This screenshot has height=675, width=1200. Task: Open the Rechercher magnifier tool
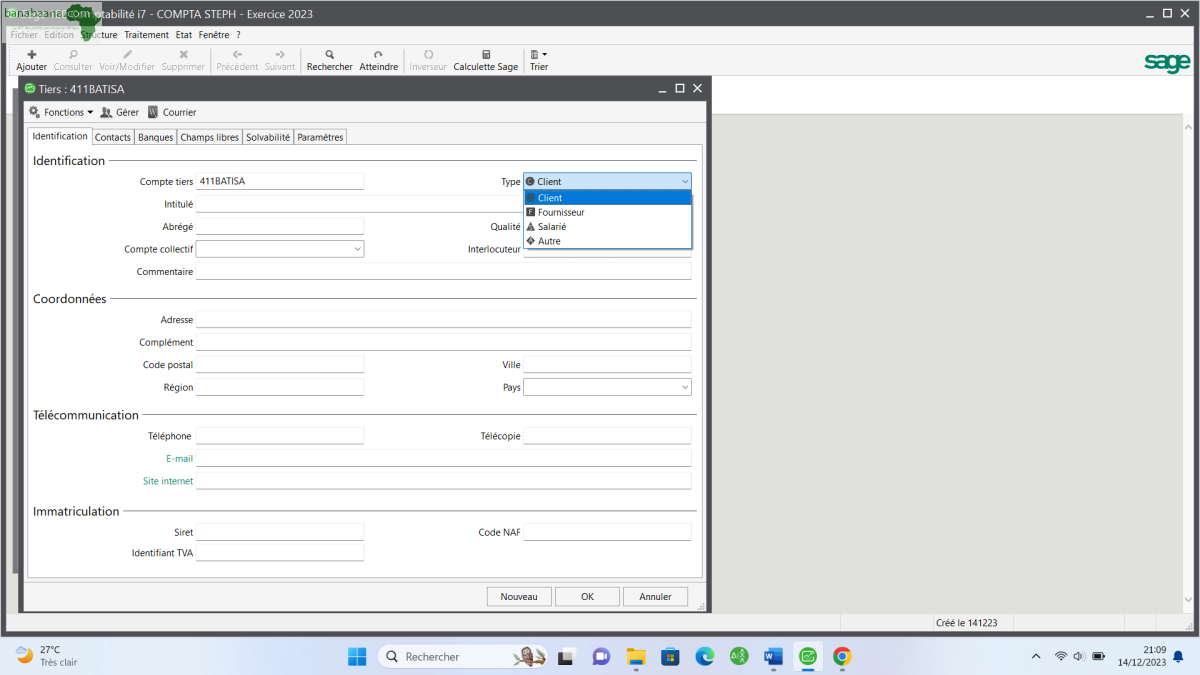click(x=329, y=55)
